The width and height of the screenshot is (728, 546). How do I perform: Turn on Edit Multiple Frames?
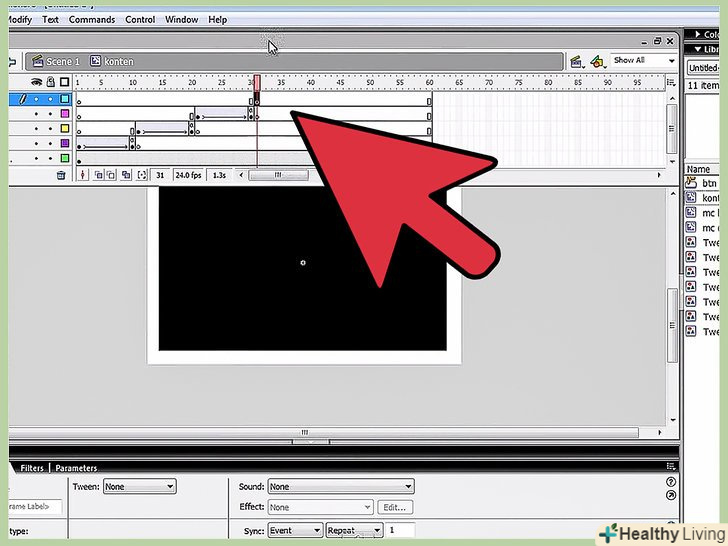tap(126, 175)
